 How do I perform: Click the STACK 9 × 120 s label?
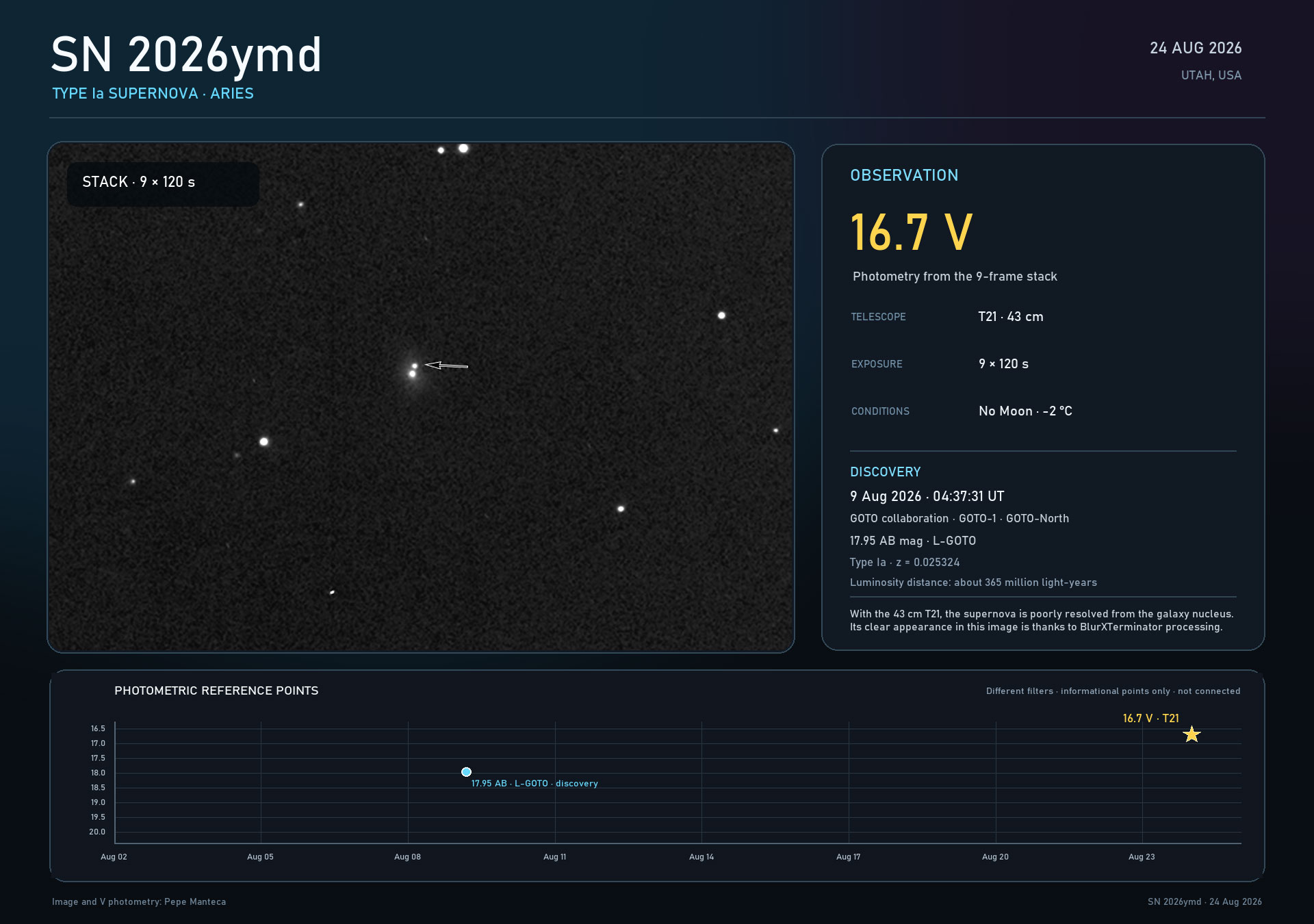[139, 182]
